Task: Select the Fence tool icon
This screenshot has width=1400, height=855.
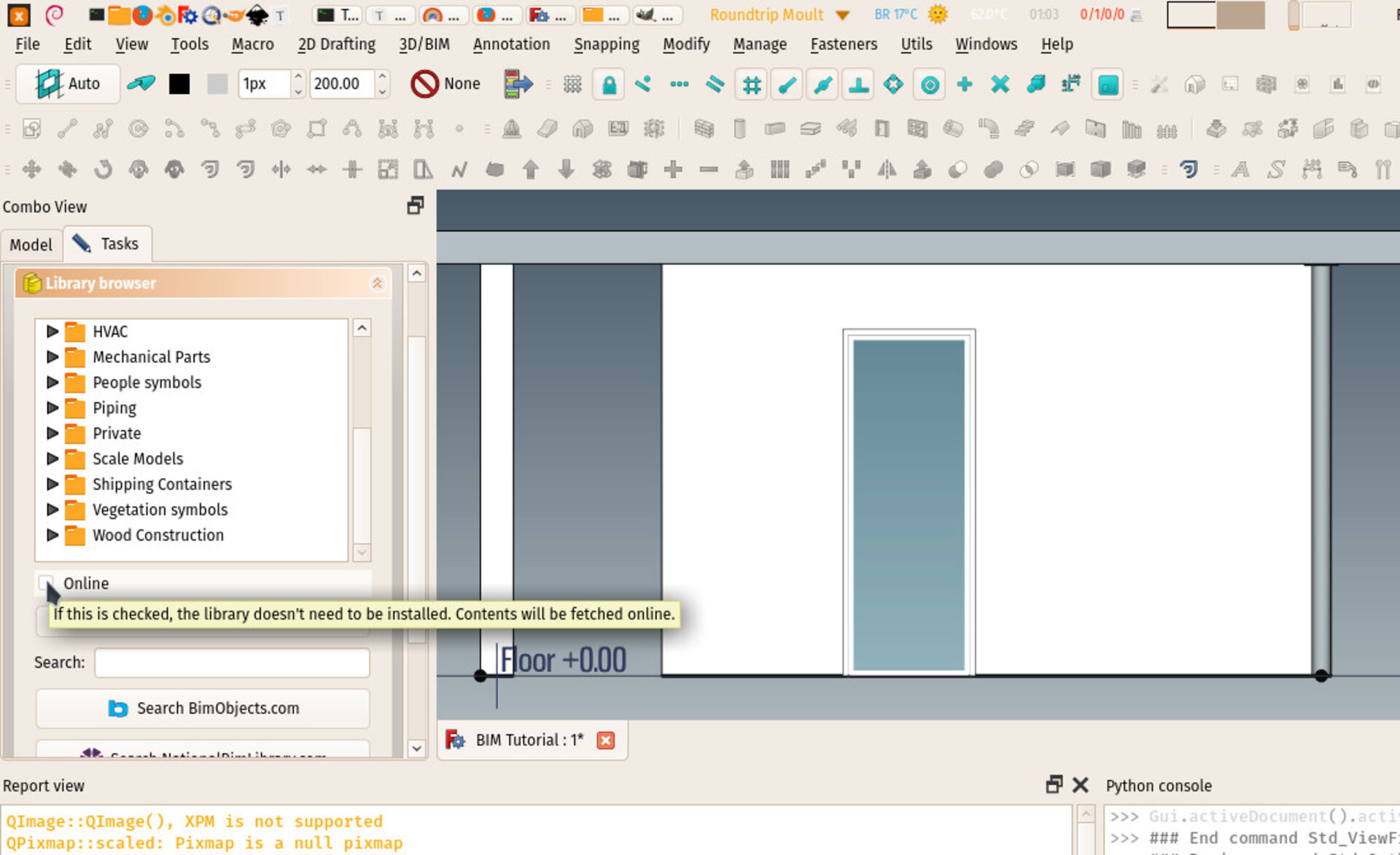Action: pos(1167,130)
